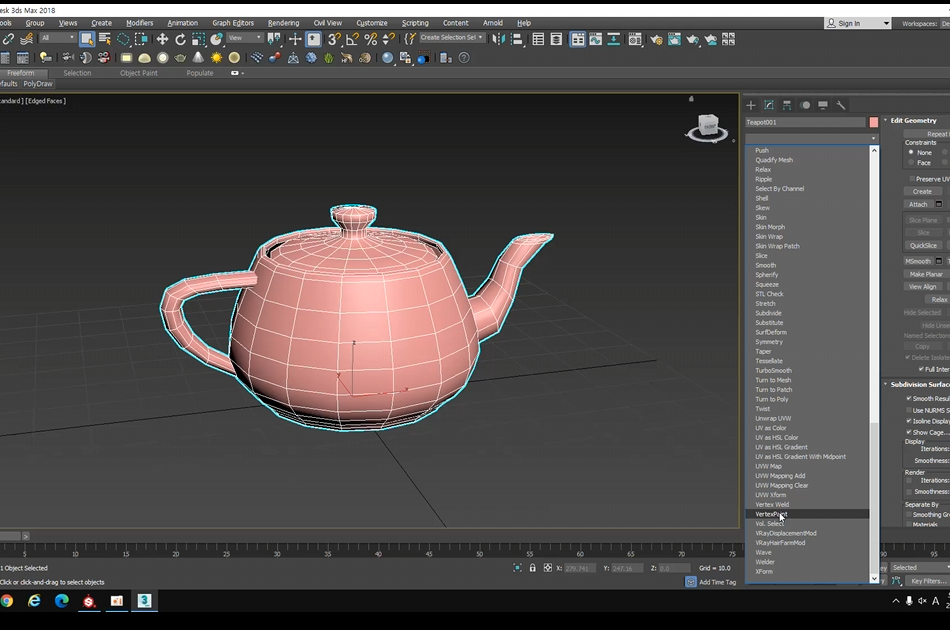Toggle the Angle Snap icon
The width and height of the screenshot is (950, 630).
[x=352, y=39]
